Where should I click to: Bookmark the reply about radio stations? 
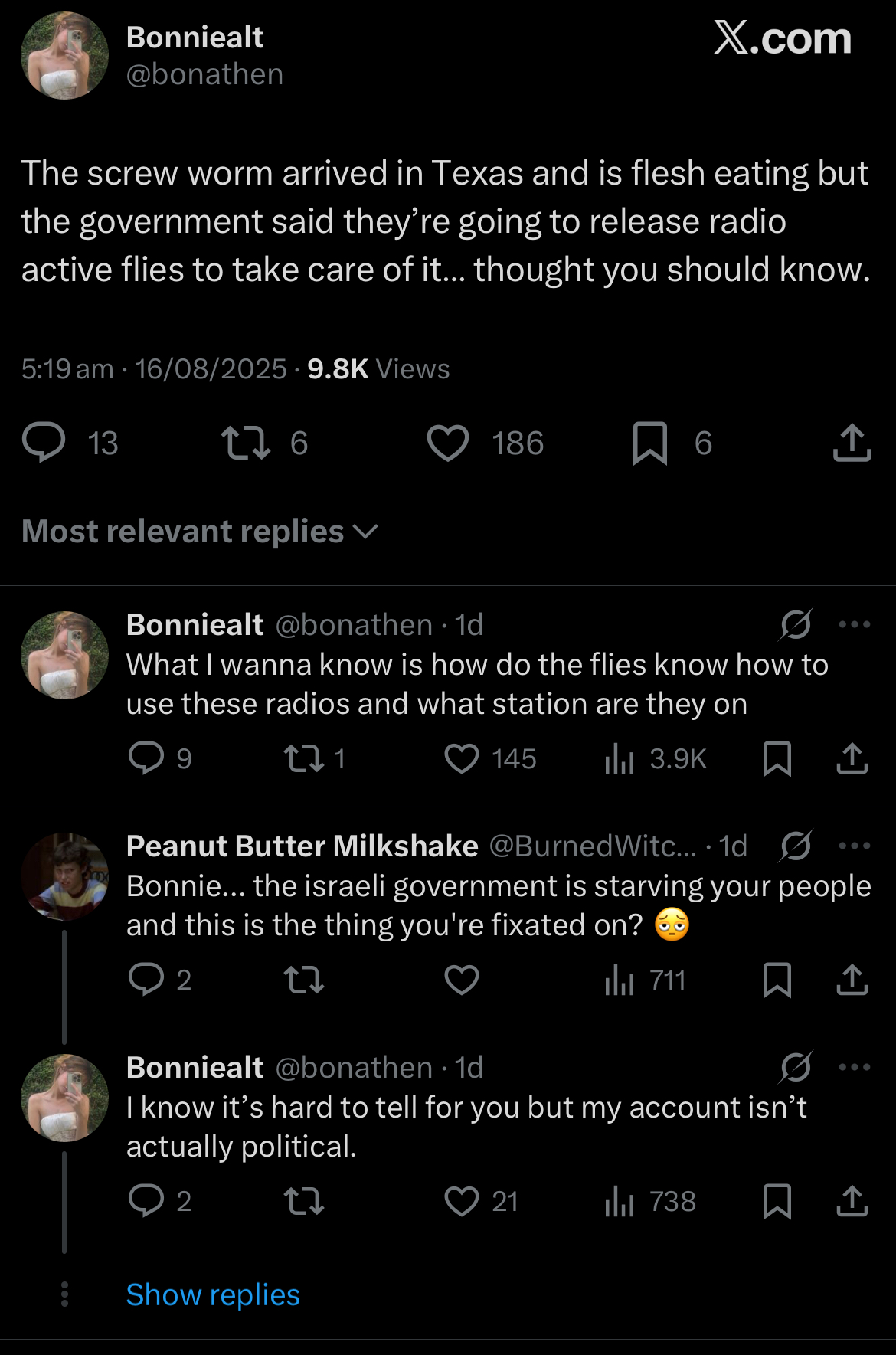[777, 758]
